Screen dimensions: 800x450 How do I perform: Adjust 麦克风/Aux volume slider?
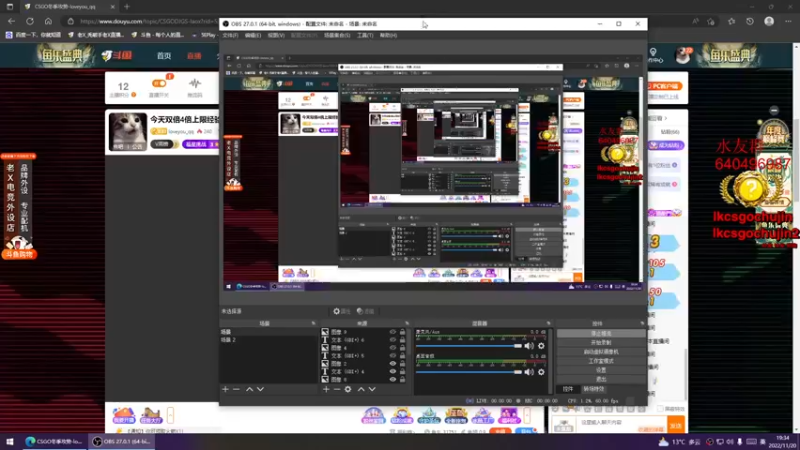tap(469, 346)
